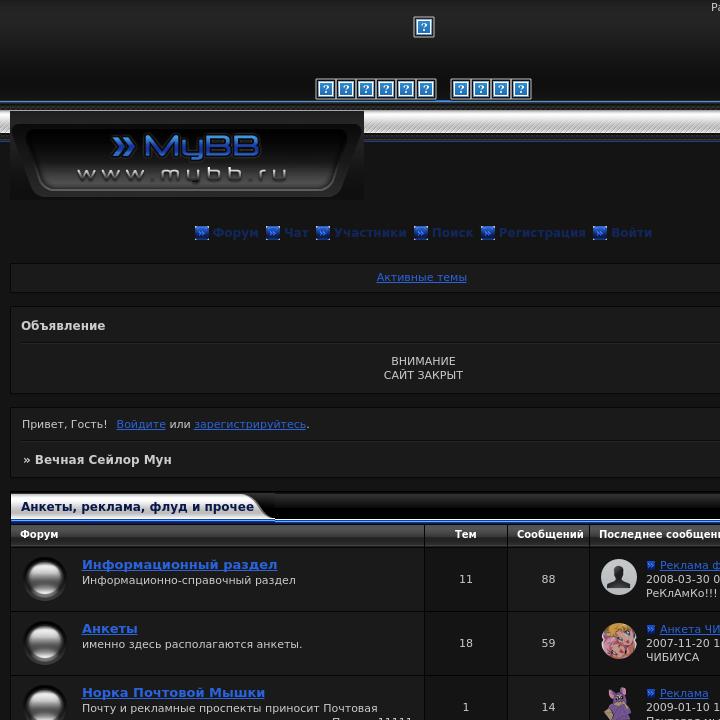Click the last icon in the six-icon group
This screenshot has width=720, height=720.
pos(426,89)
